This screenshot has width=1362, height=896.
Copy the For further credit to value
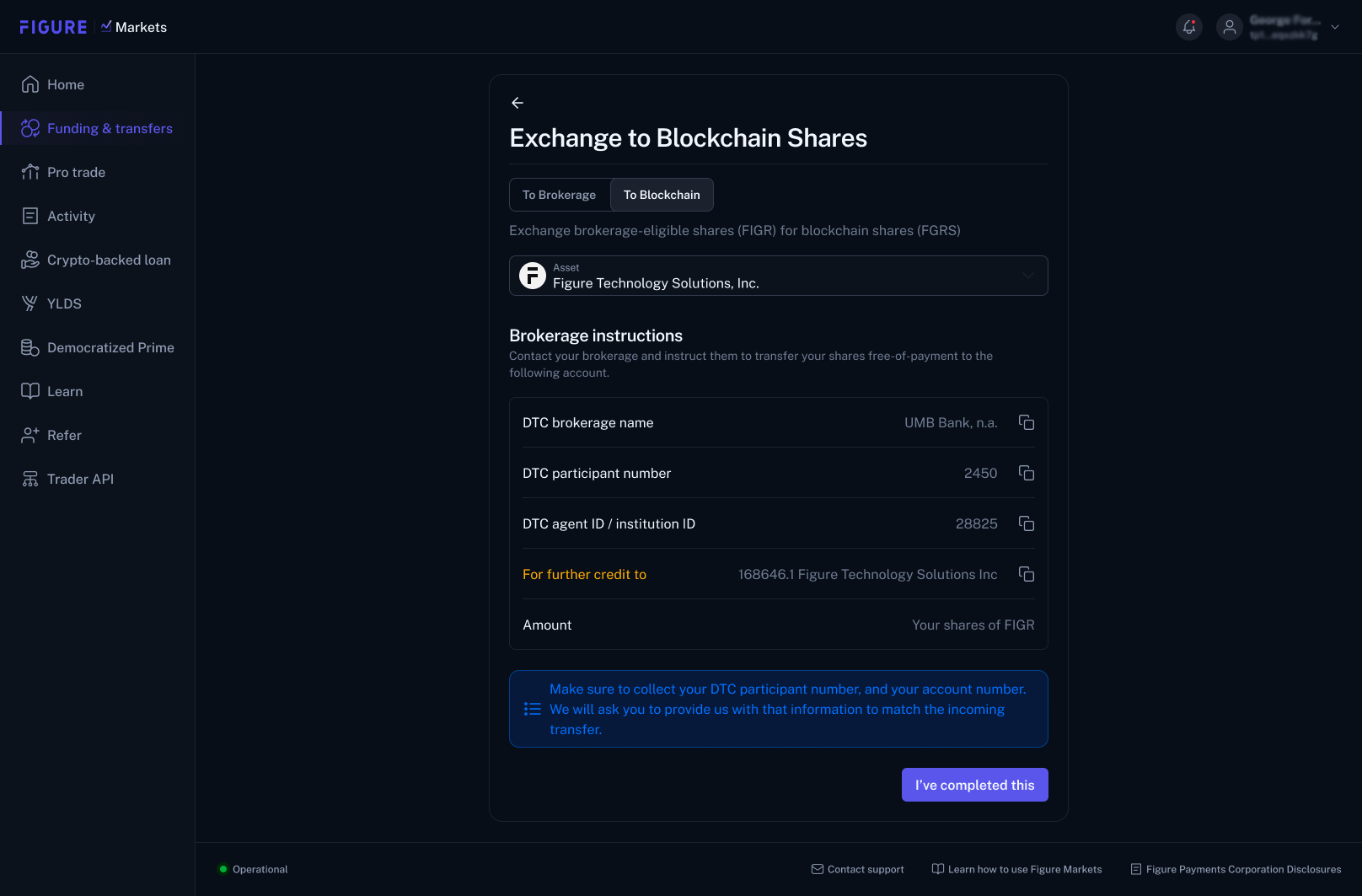pyautogui.click(x=1027, y=574)
